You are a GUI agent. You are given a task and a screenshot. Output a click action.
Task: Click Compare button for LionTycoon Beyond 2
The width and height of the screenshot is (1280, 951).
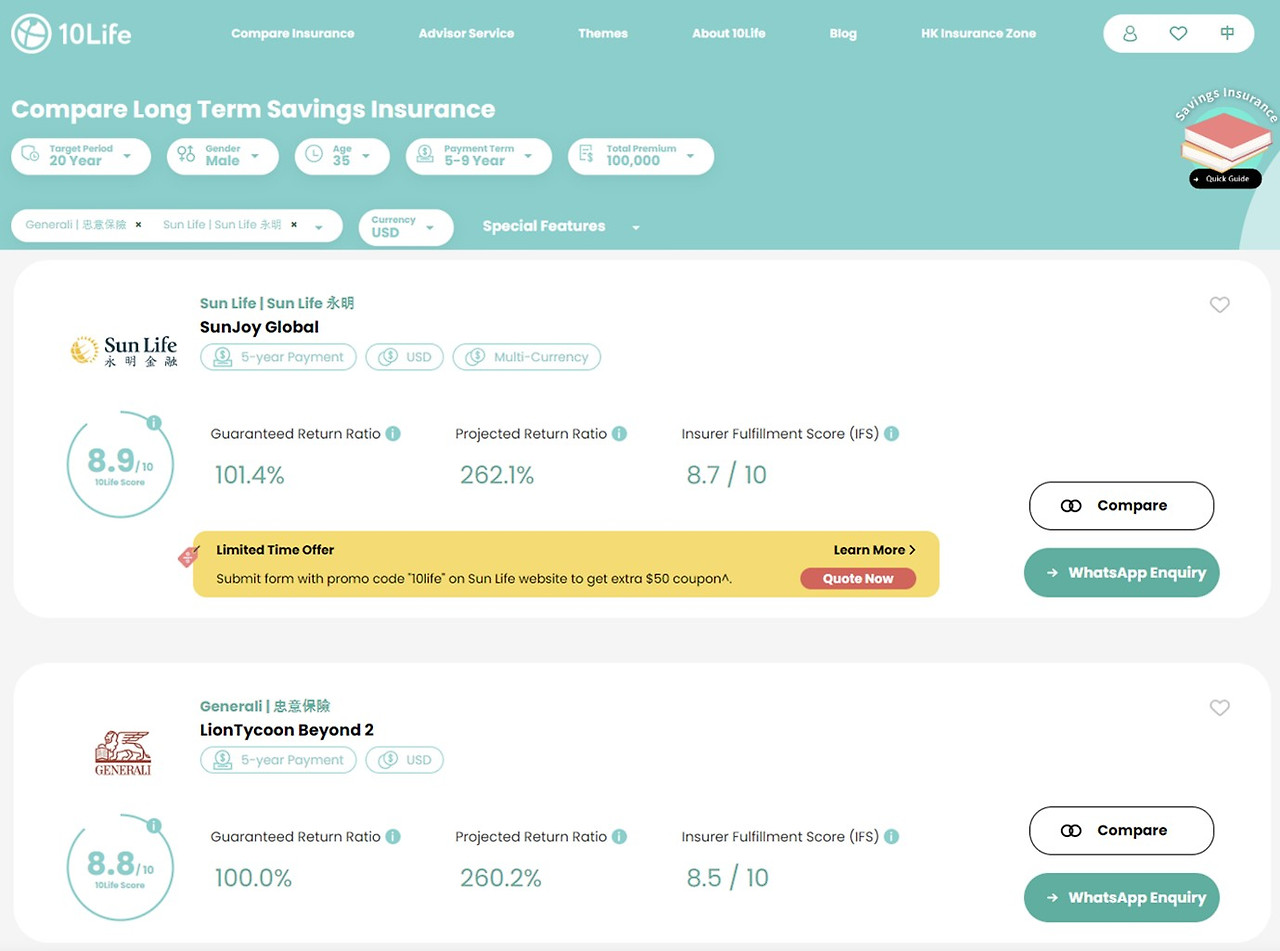1121,831
